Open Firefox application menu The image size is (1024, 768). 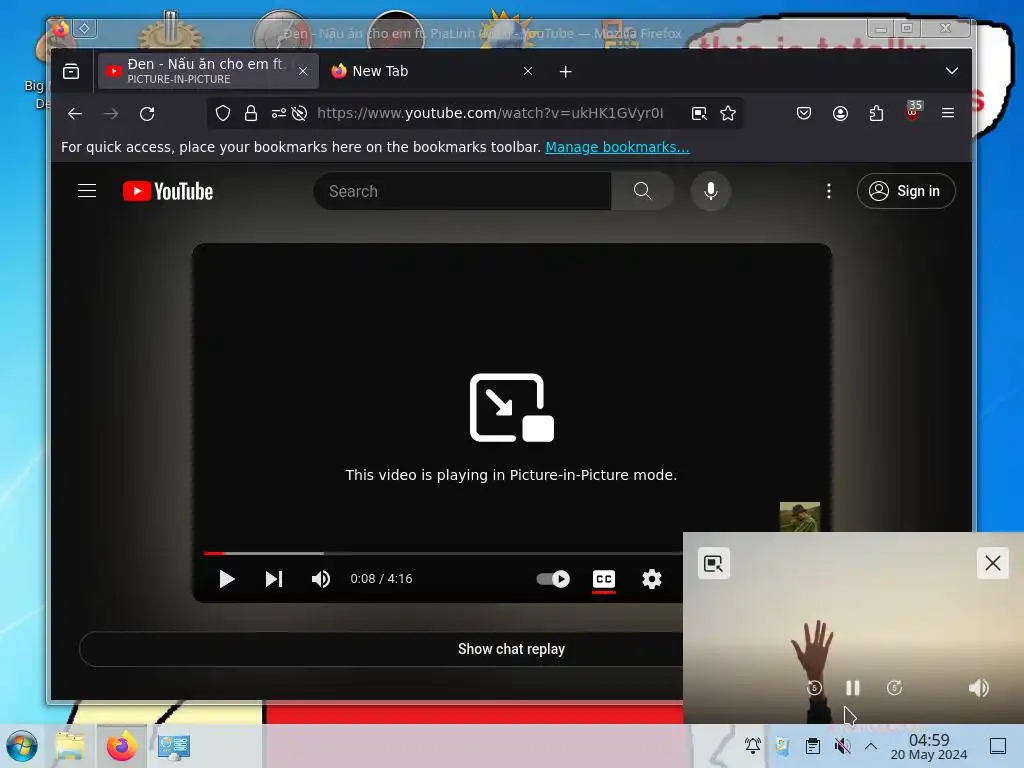pos(948,114)
